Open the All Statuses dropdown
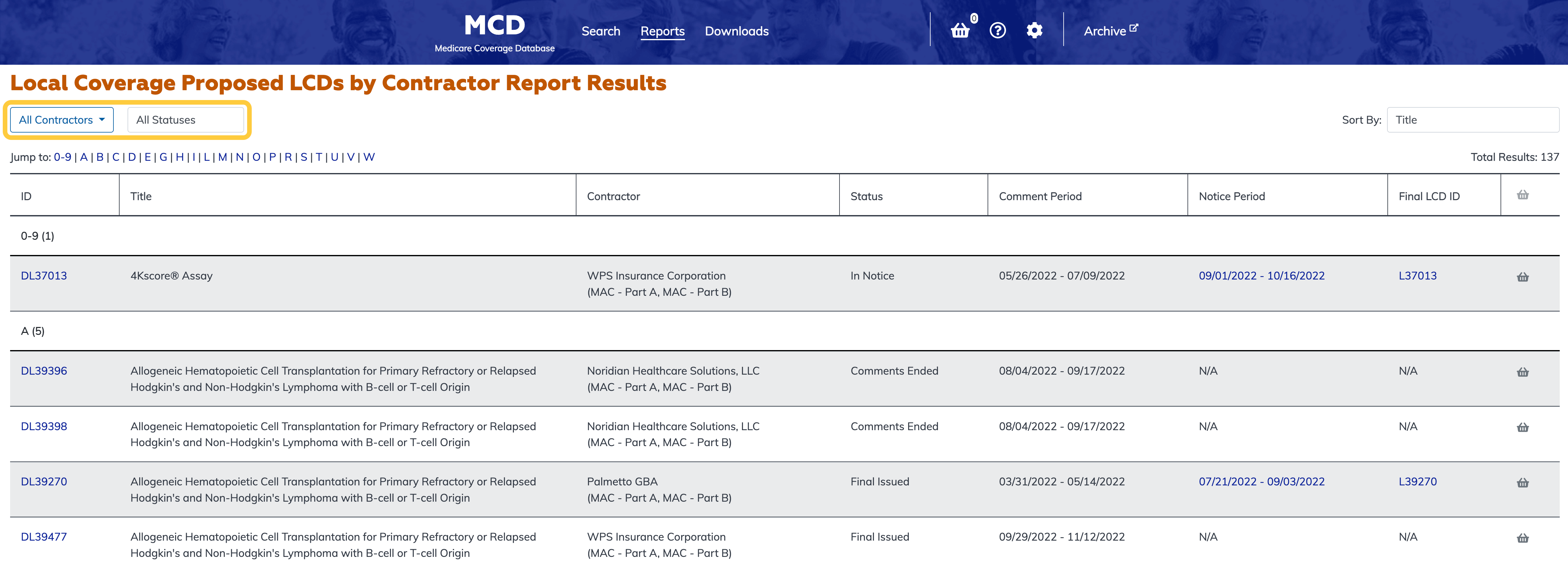Screen dimensions: 1568x567 coord(185,120)
